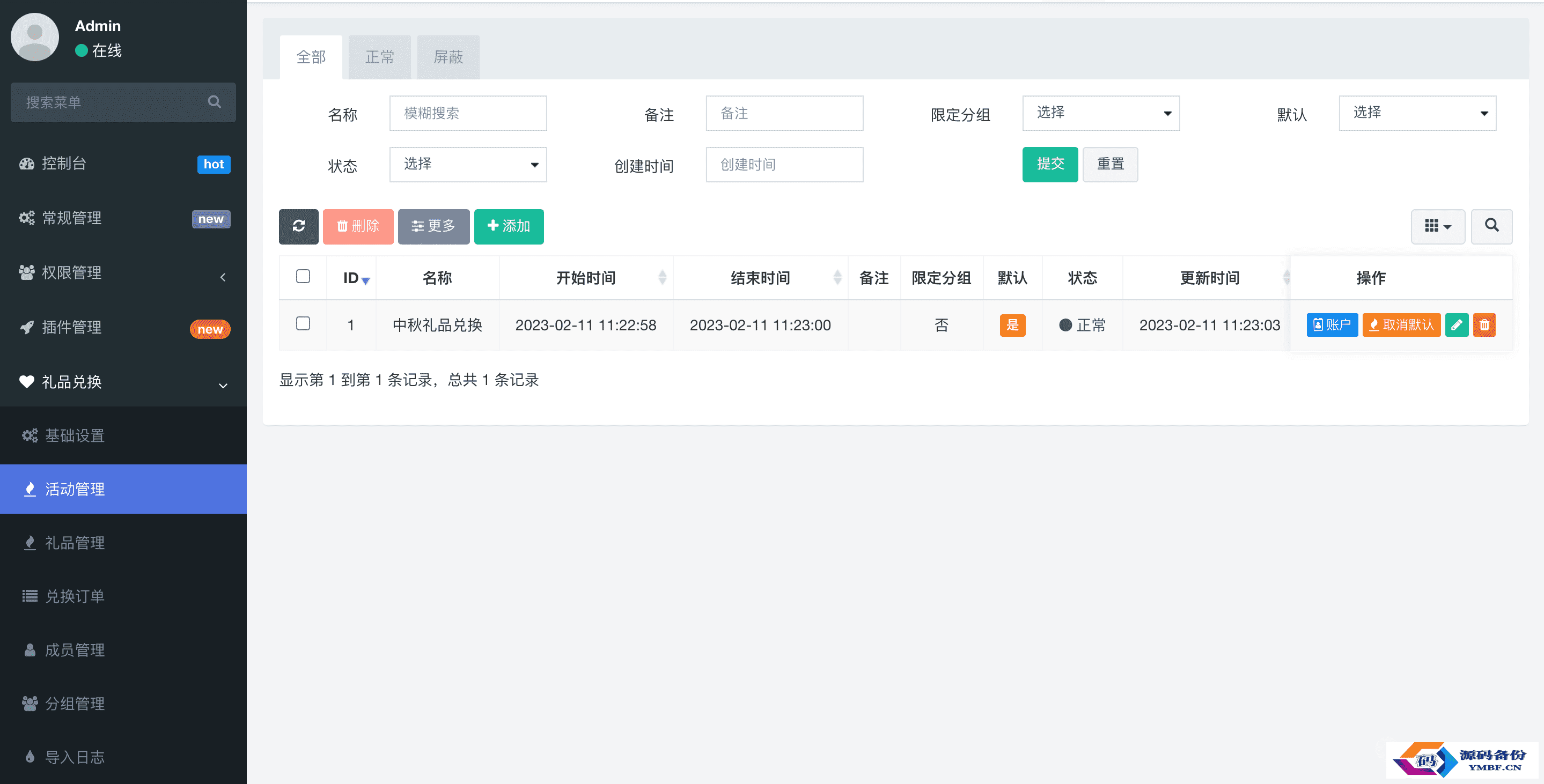Click the 礼品管理 fire icon

[30, 543]
